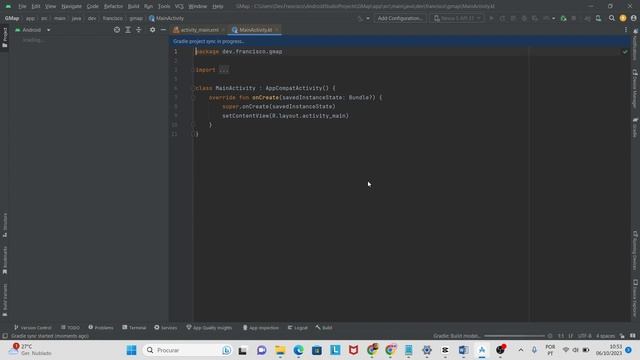Screen dimensions: 640x360
Task: Open the Version Control tool window
Action: coord(33,328)
